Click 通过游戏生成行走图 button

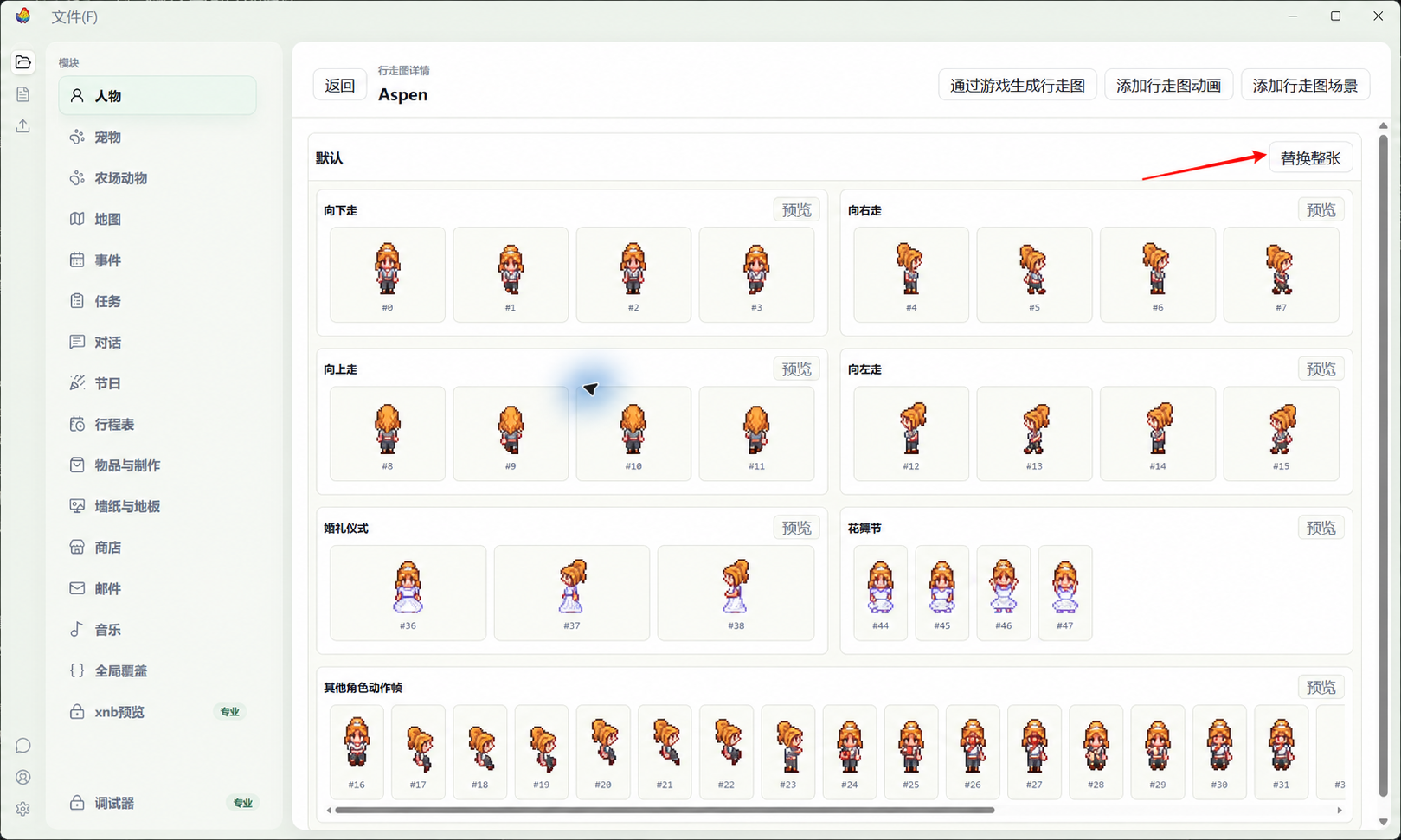(1018, 86)
